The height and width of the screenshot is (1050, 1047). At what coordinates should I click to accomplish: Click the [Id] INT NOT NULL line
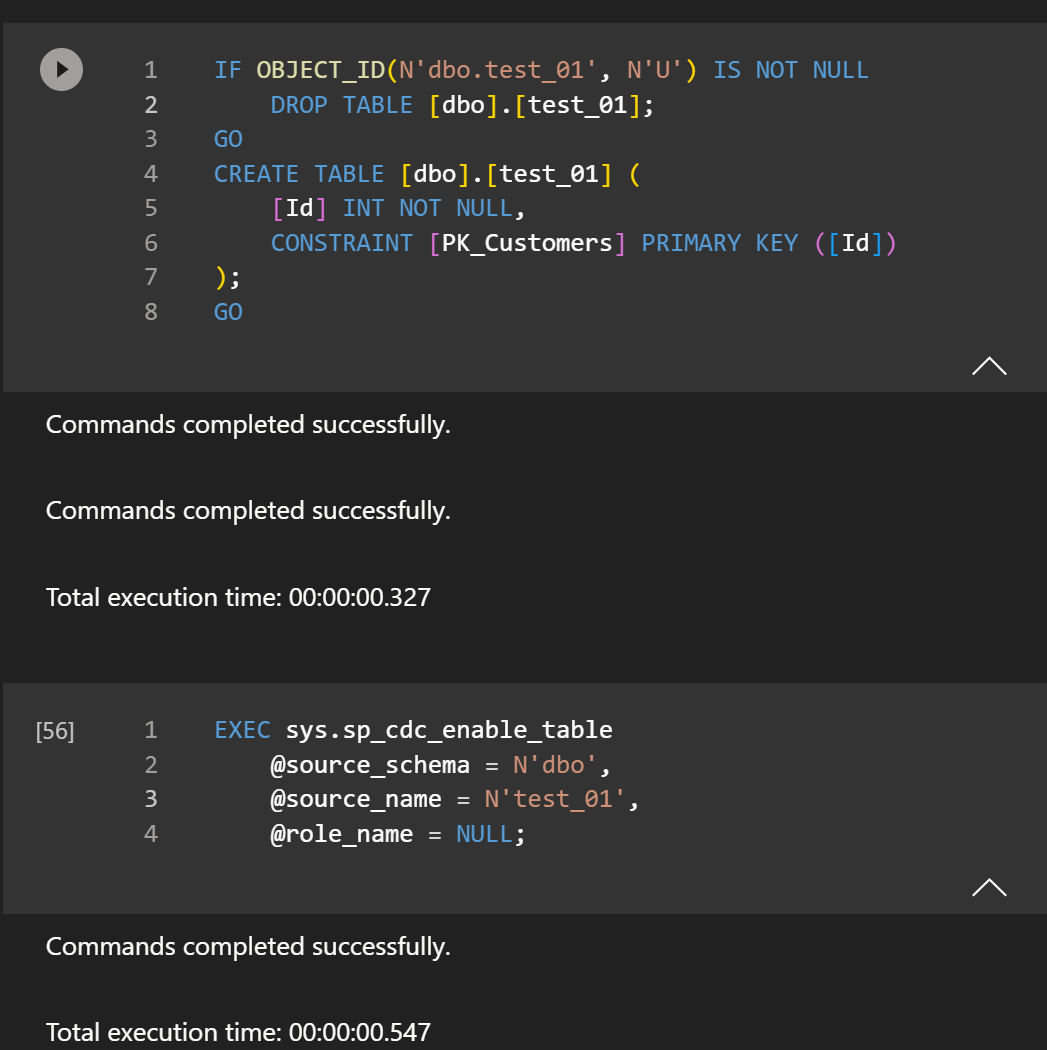(x=398, y=208)
